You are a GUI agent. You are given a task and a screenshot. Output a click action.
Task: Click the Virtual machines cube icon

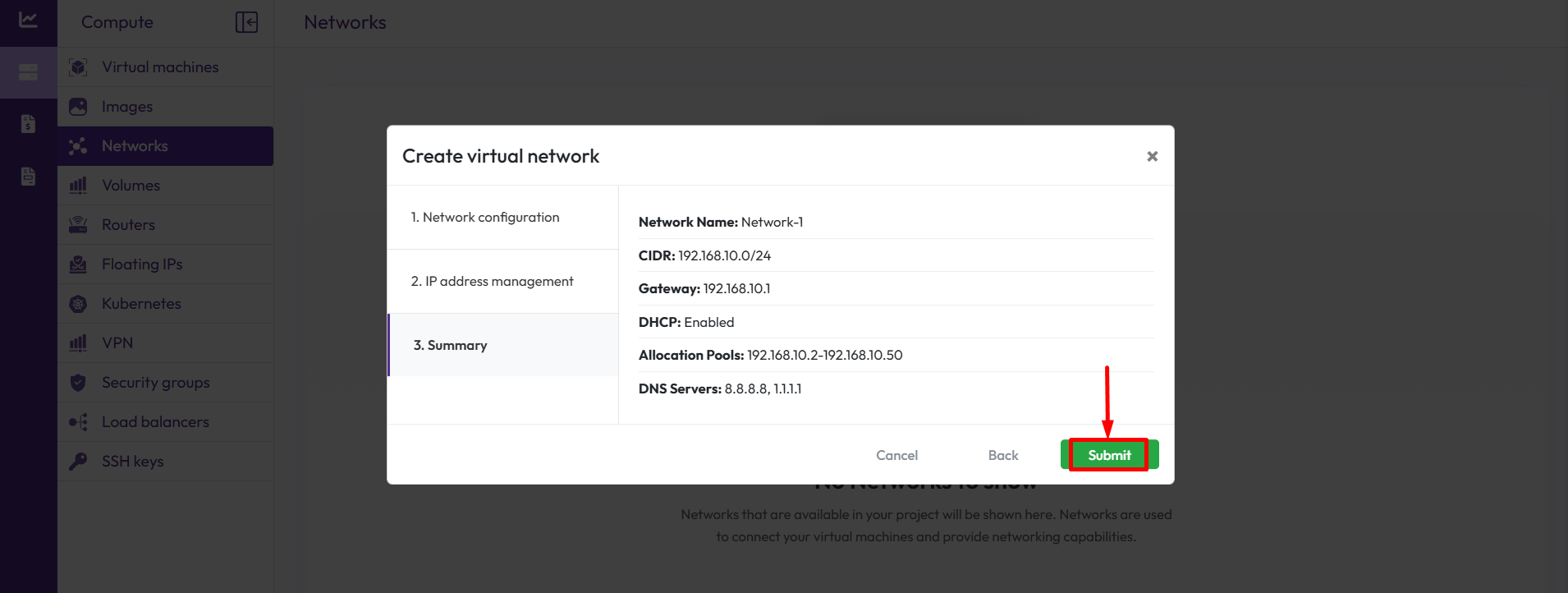78,67
